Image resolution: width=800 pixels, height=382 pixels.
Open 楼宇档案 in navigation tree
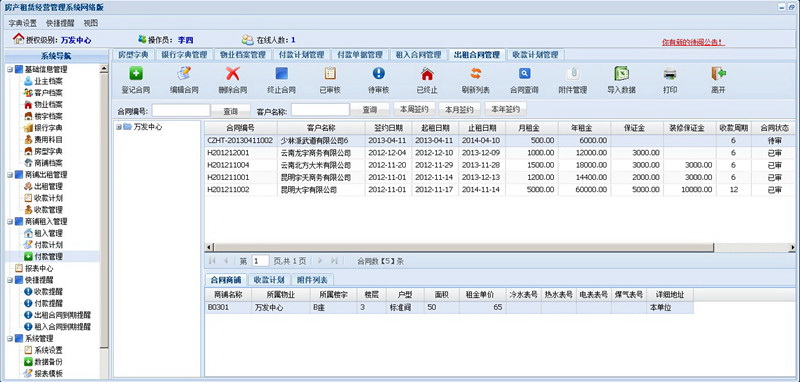pos(48,116)
